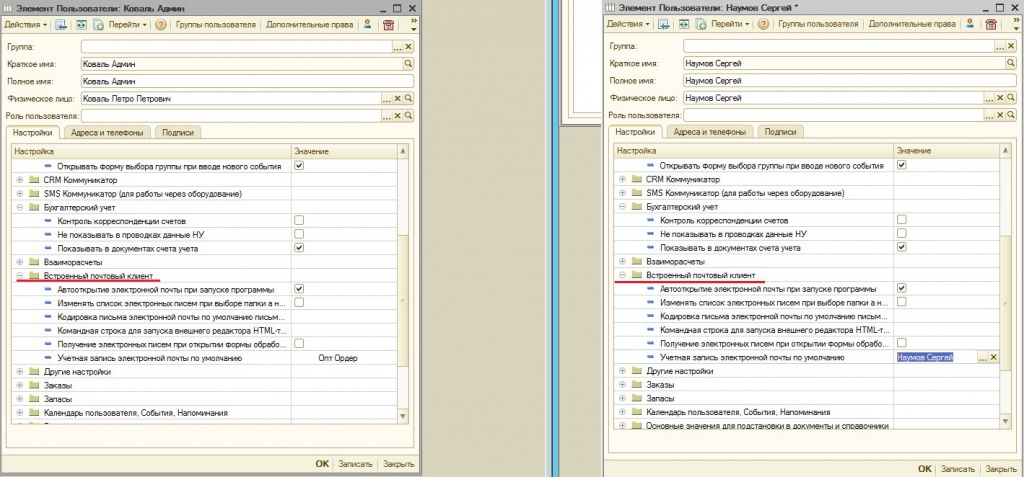The width and height of the screenshot is (1024, 477).
Task: Switch to Подписи tab in Наумов Сергей window
Action: pos(780,132)
